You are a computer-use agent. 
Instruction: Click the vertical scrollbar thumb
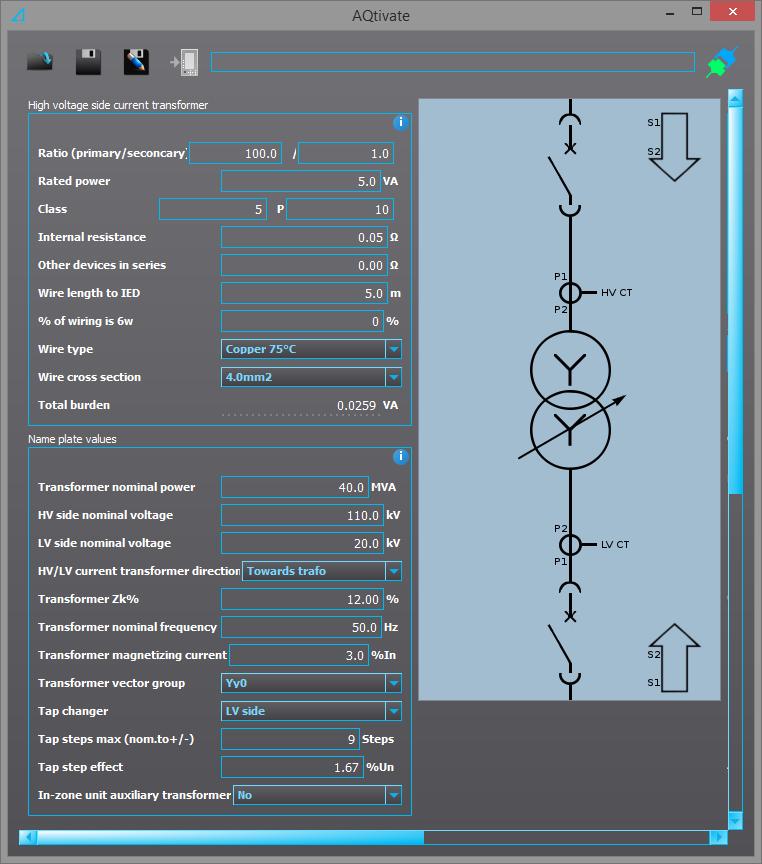click(736, 300)
